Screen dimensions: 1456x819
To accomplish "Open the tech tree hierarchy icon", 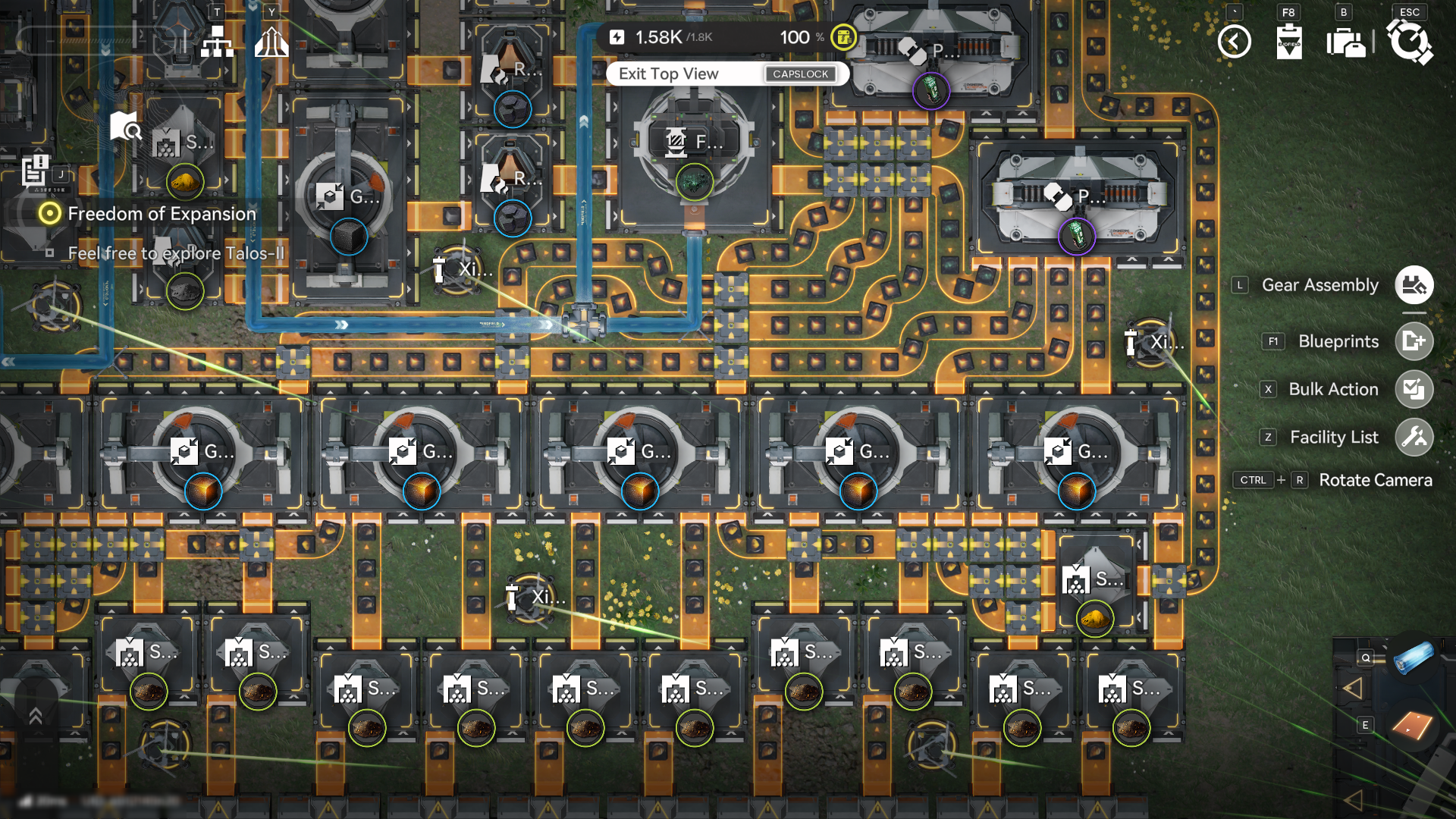I will (x=217, y=42).
